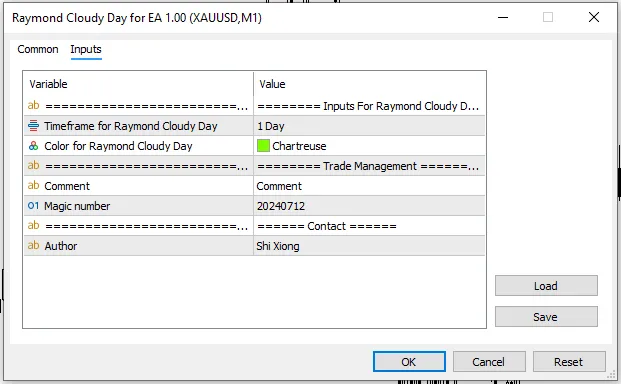621x384 pixels.
Task: Select the 'Color for Raymond Cloudy Day' variable
Action: tap(118, 146)
